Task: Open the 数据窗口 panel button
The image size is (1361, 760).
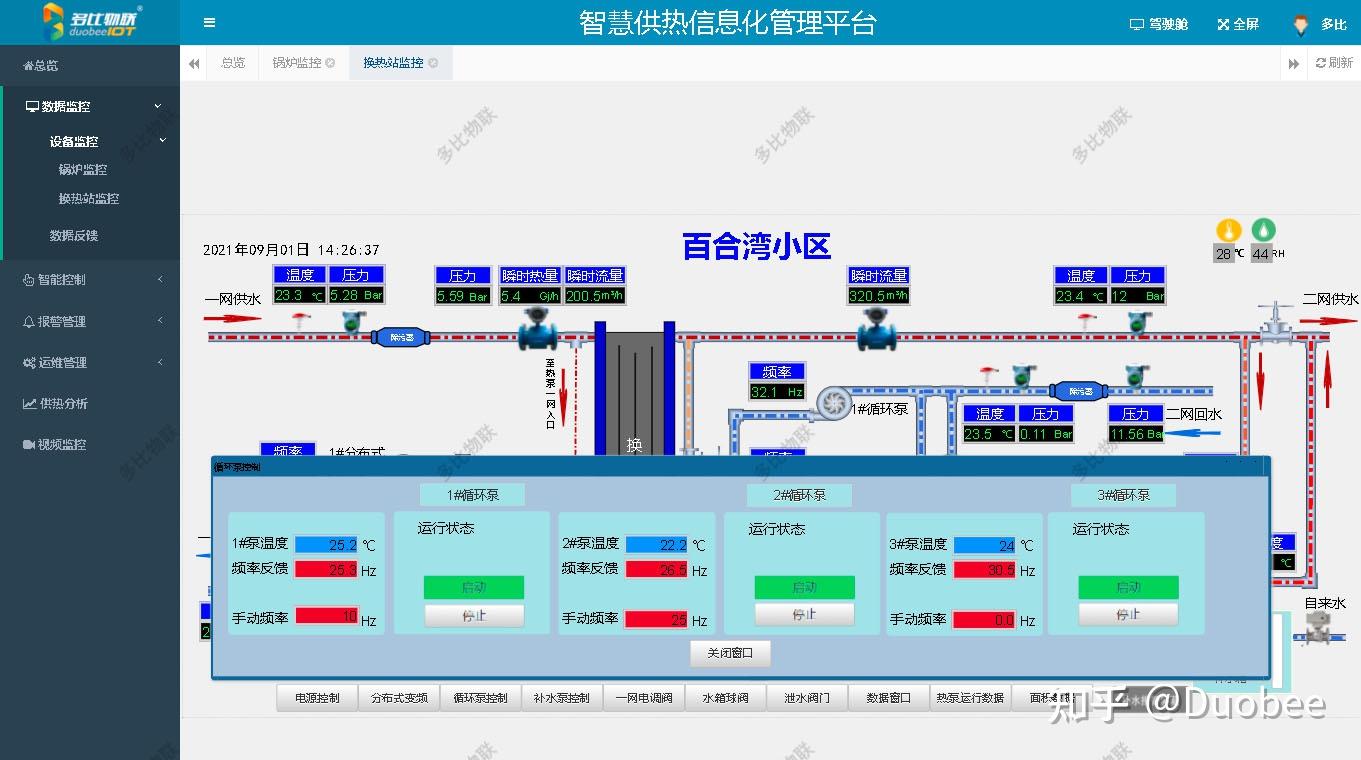Action: [889, 698]
